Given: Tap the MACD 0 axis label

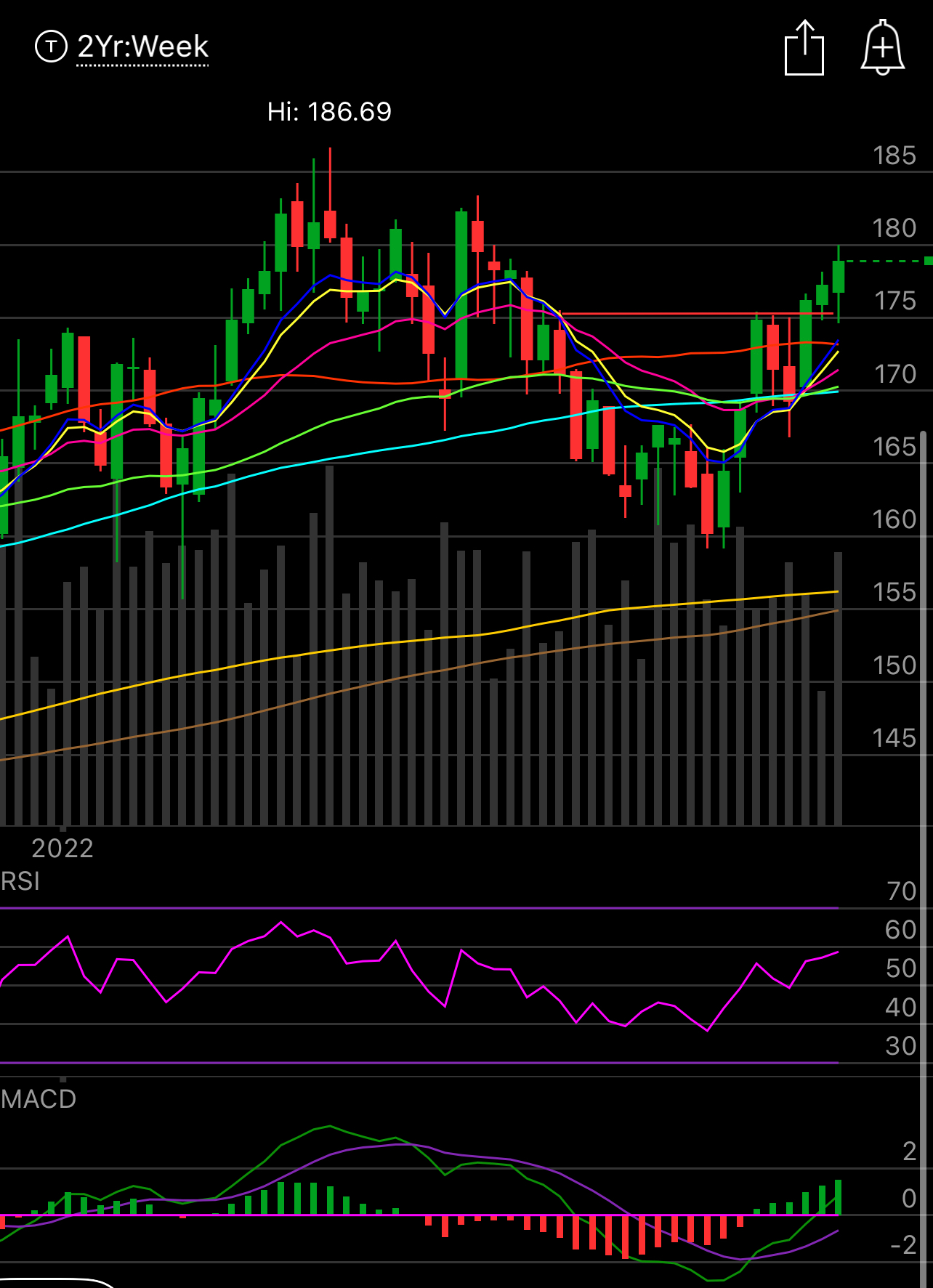Looking at the screenshot, I should (908, 1199).
